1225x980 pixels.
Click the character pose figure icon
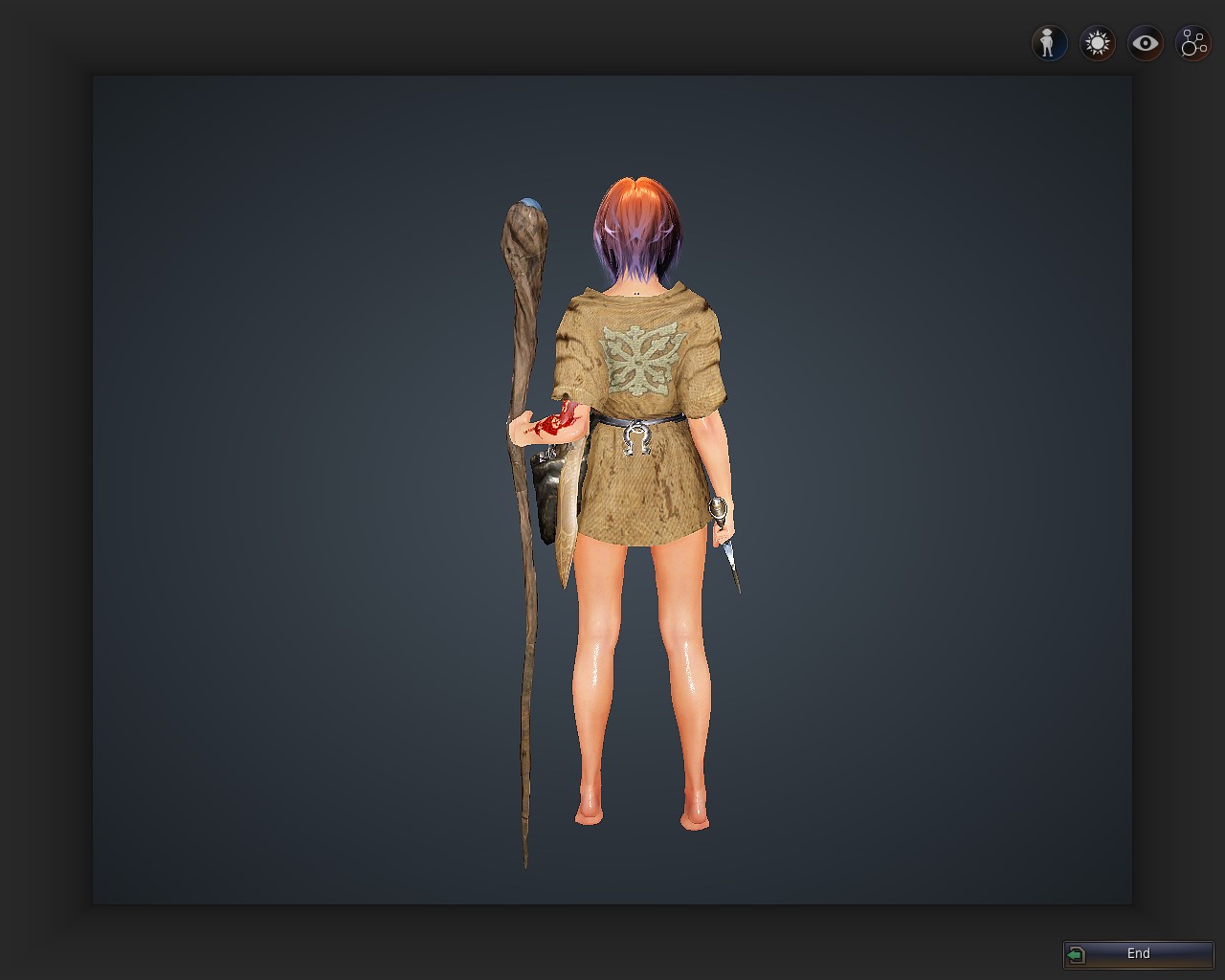tap(1049, 43)
